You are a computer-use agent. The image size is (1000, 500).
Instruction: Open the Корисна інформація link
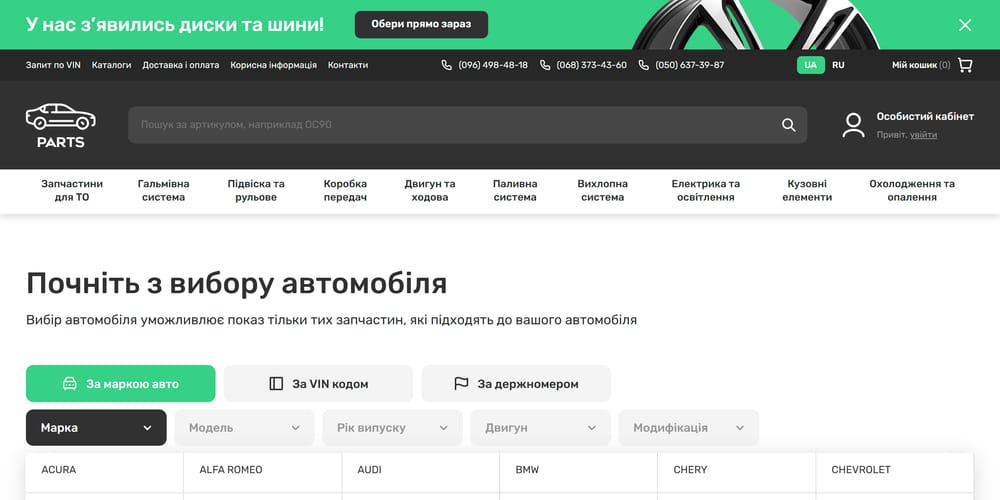(274, 65)
